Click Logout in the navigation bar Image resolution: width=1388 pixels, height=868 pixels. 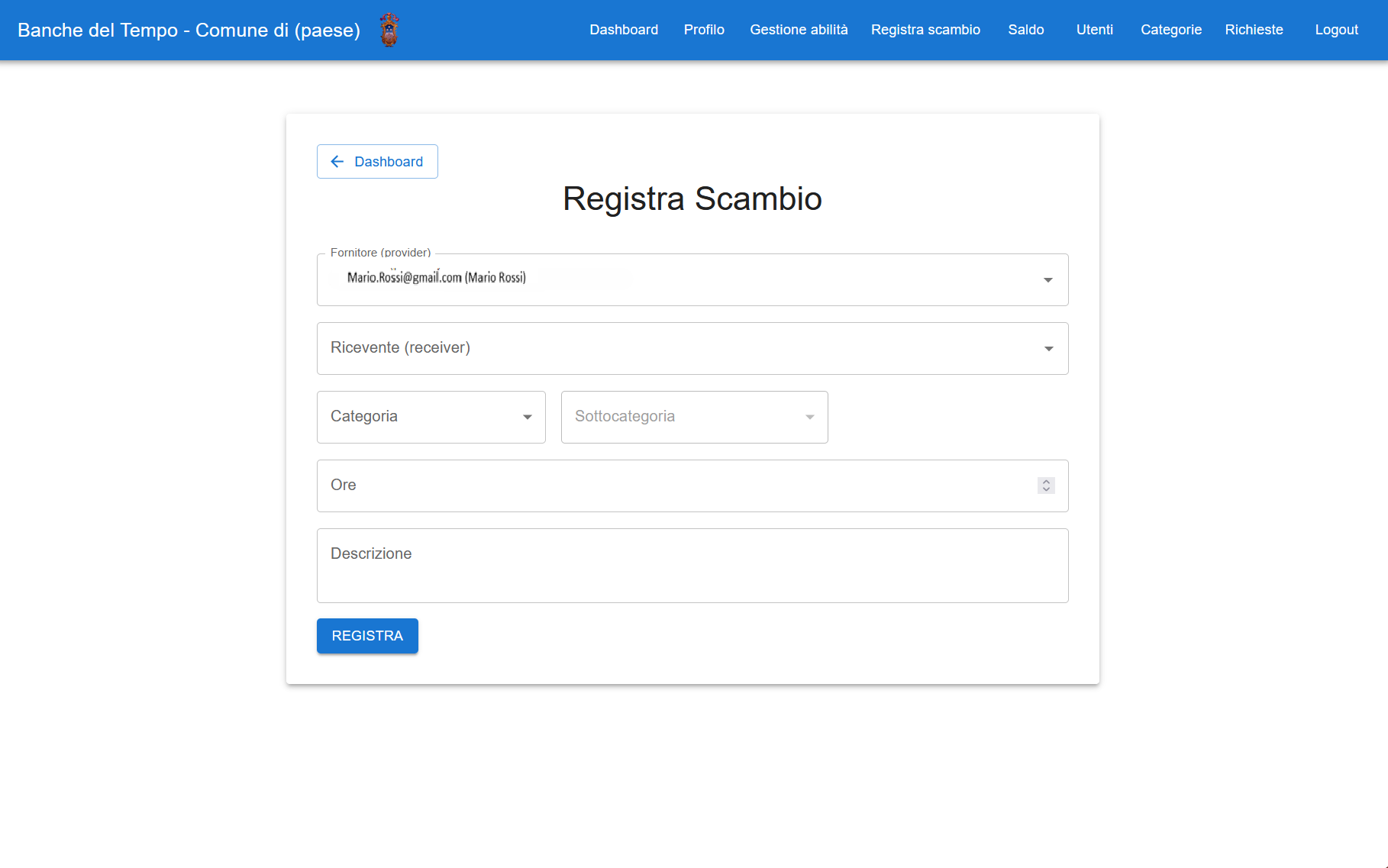pos(1337,30)
